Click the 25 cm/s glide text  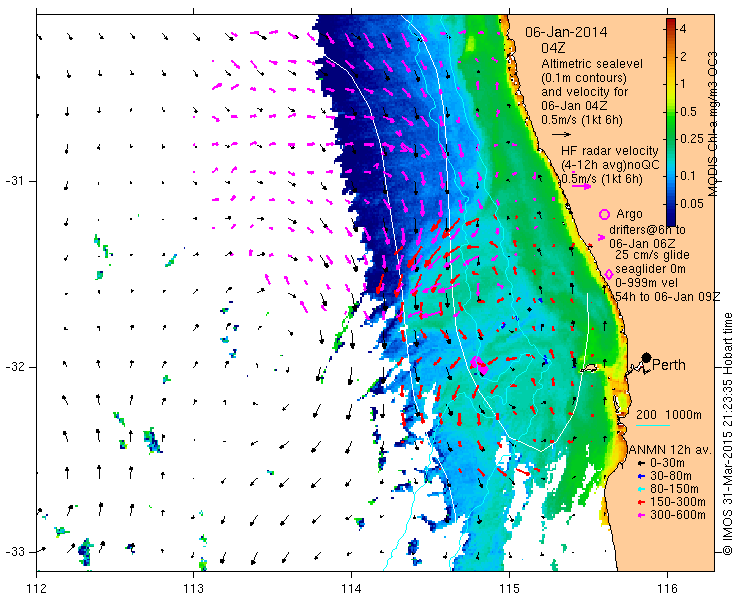tap(652, 255)
